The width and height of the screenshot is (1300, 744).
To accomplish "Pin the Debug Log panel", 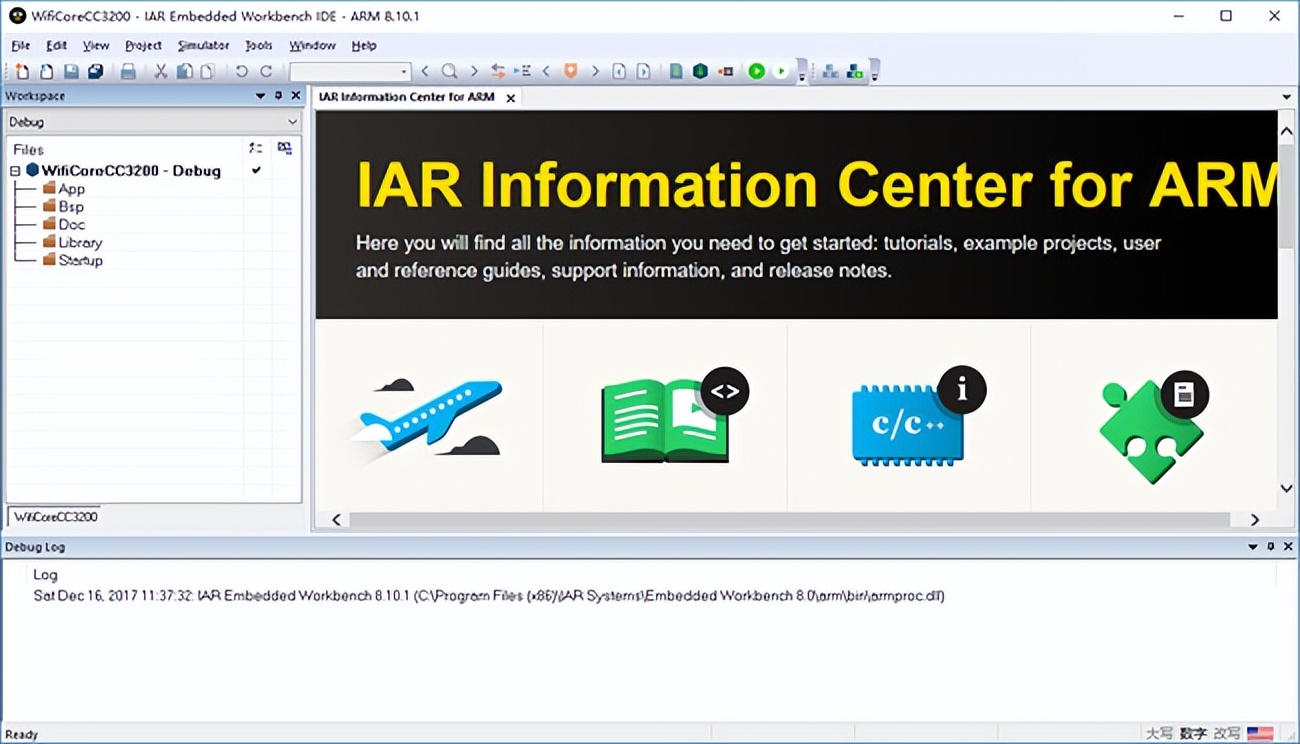I will [x=1270, y=547].
